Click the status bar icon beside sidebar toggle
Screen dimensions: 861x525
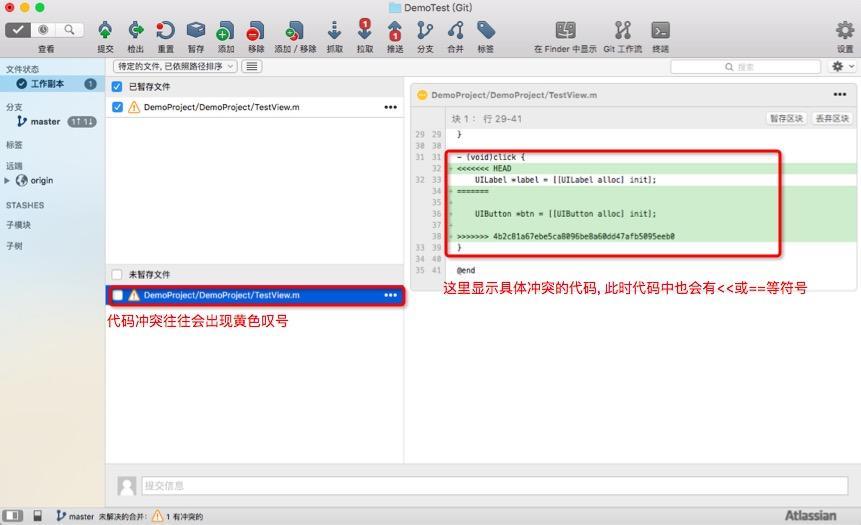point(37,516)
